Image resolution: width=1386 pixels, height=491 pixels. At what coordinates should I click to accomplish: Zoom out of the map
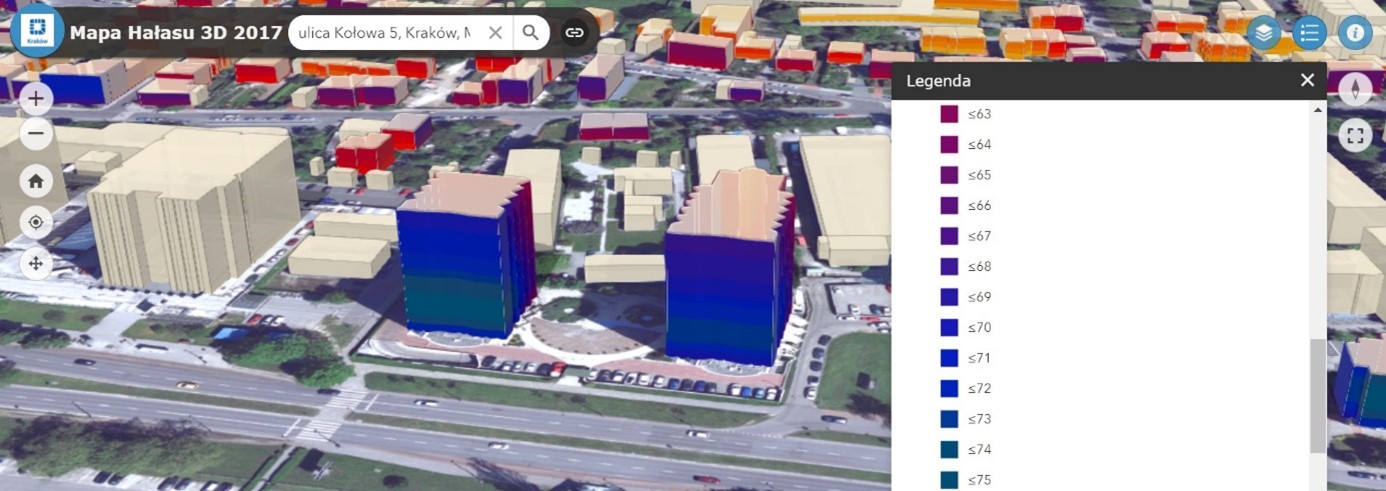pyautogui.click(x=36, y=133)
